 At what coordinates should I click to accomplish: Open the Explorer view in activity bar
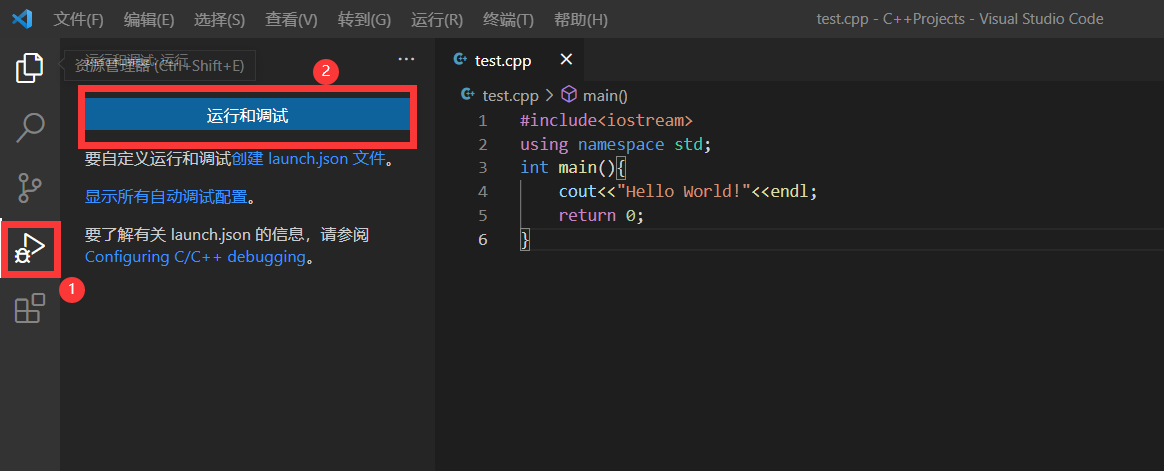point(30,68)
